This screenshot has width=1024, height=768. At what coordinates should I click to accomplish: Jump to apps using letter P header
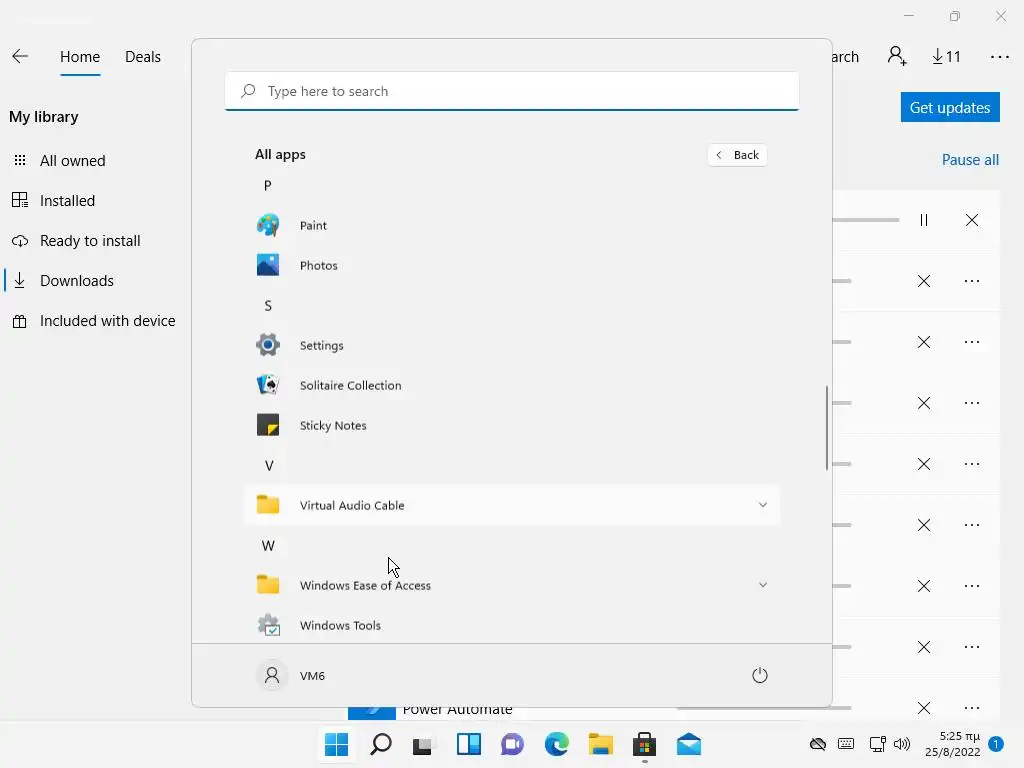click(268, 185)
